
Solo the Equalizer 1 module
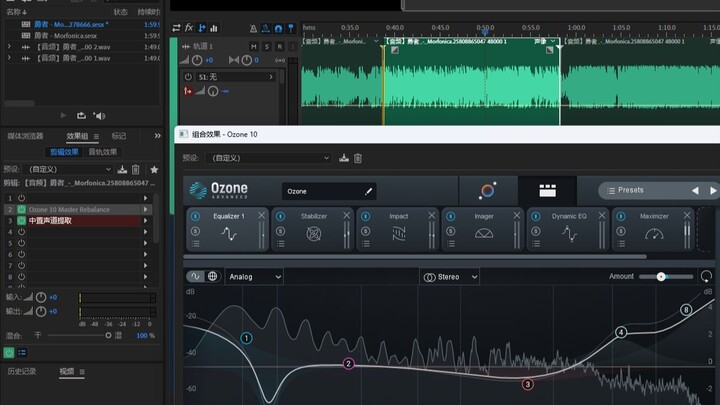pyautogui.click(x=195, y=231)
